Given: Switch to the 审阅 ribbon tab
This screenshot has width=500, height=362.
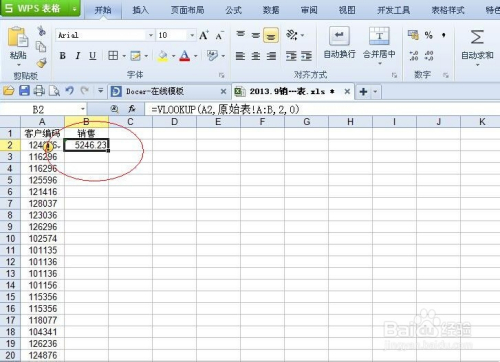Looking at the screenshot, I should [309, 10].
